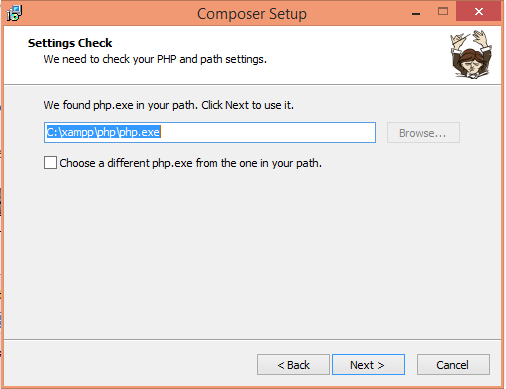Go to previous step with < Back
Image resolution: width=506 pixels, height=389 pixels.
293,365
